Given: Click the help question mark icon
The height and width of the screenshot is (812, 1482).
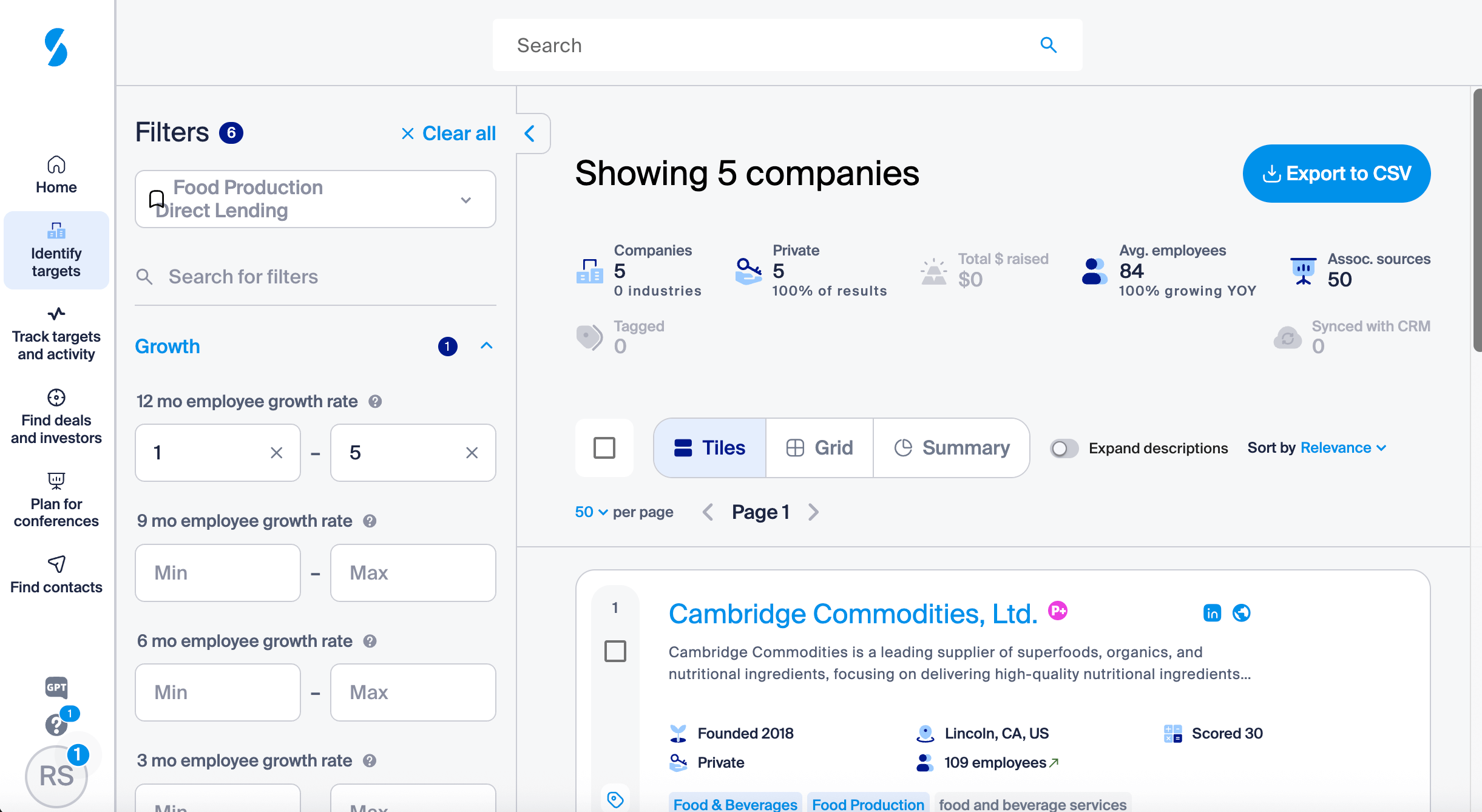Looking at the screenshot, I should (x=56, y=724).
